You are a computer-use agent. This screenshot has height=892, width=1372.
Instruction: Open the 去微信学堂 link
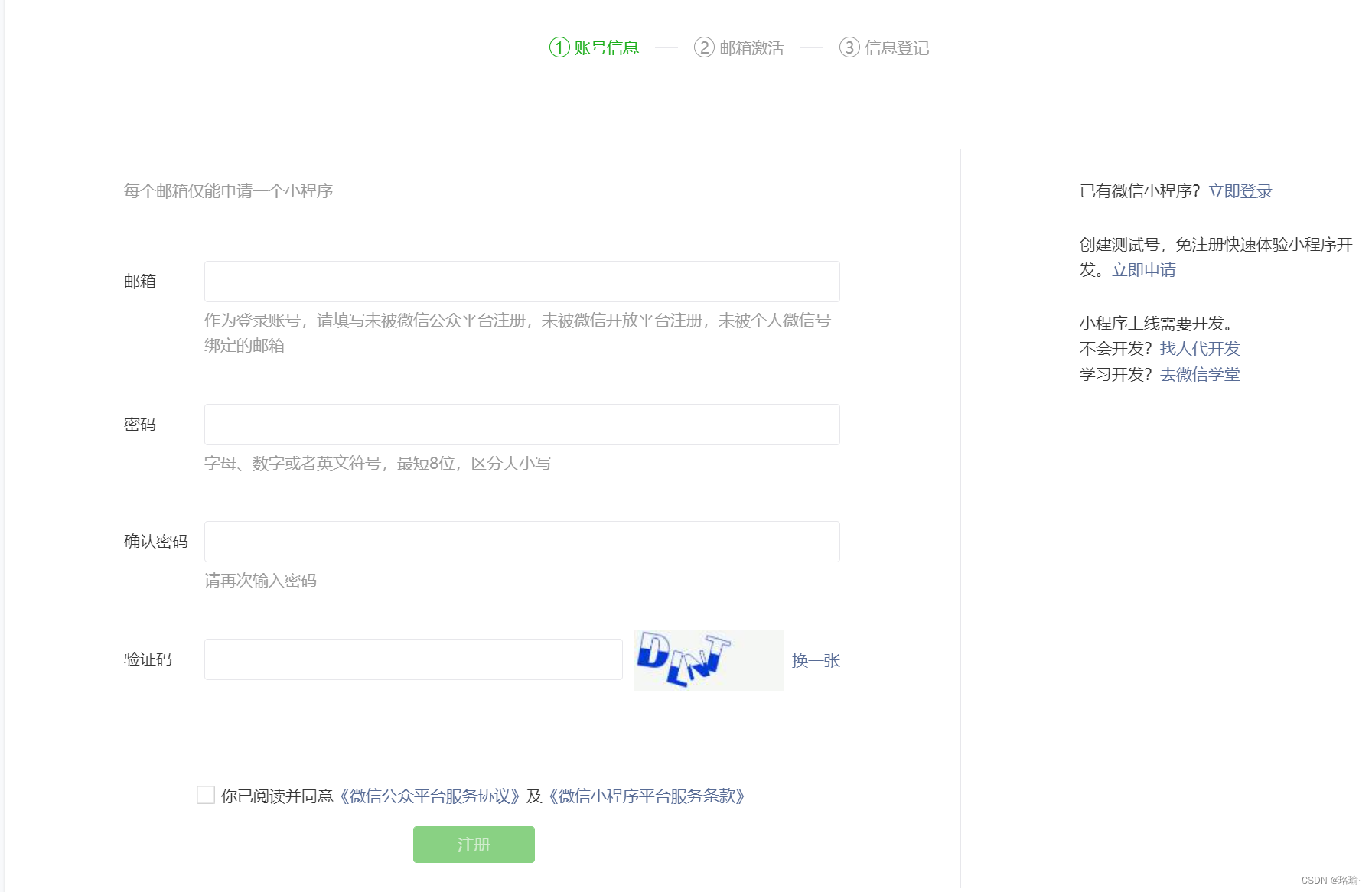[1200, 375]
